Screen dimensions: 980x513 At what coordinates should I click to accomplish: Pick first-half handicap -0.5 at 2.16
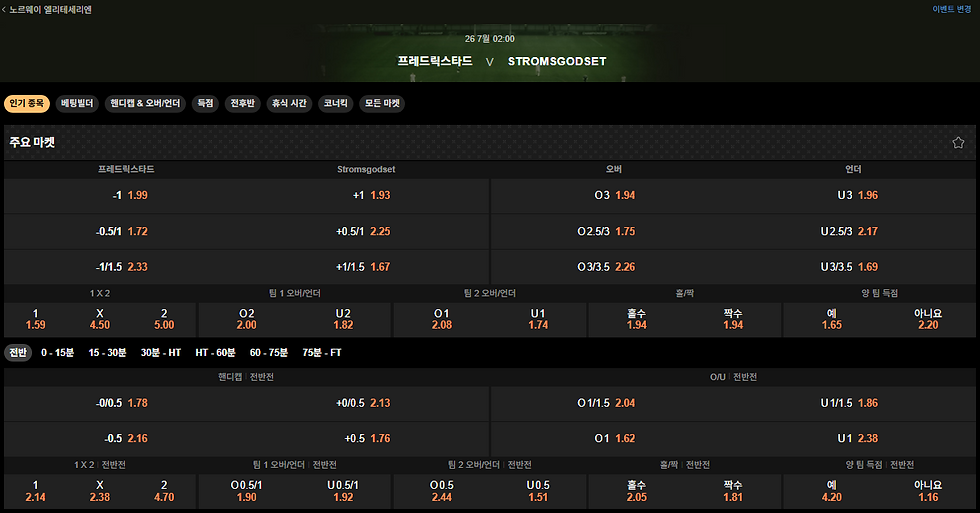126,439
